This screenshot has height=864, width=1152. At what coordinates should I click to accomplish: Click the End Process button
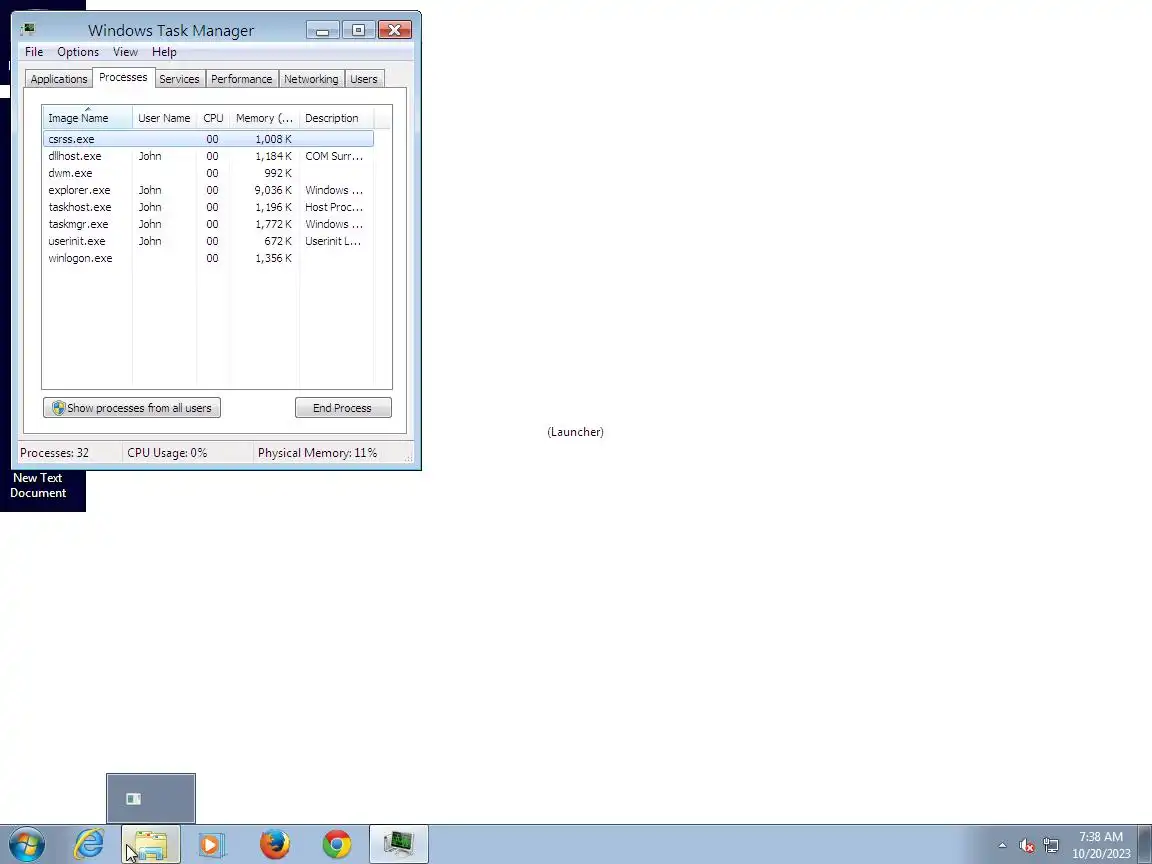coord(343,408)
